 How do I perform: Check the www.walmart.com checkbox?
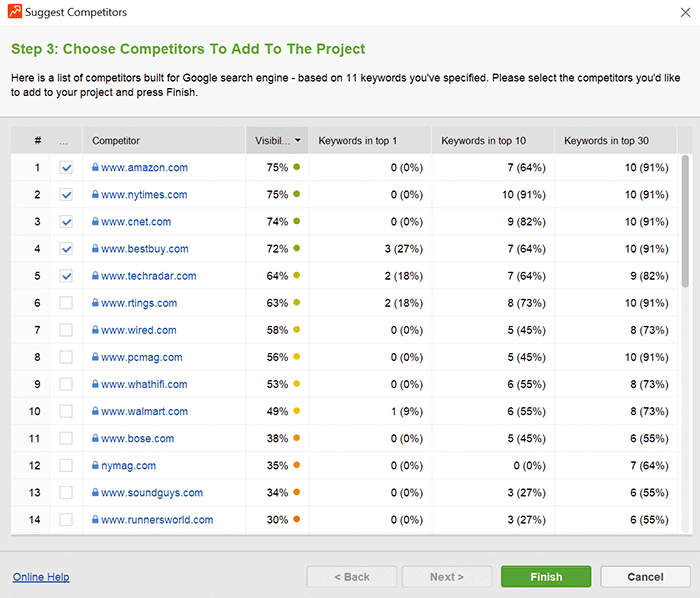66,411
